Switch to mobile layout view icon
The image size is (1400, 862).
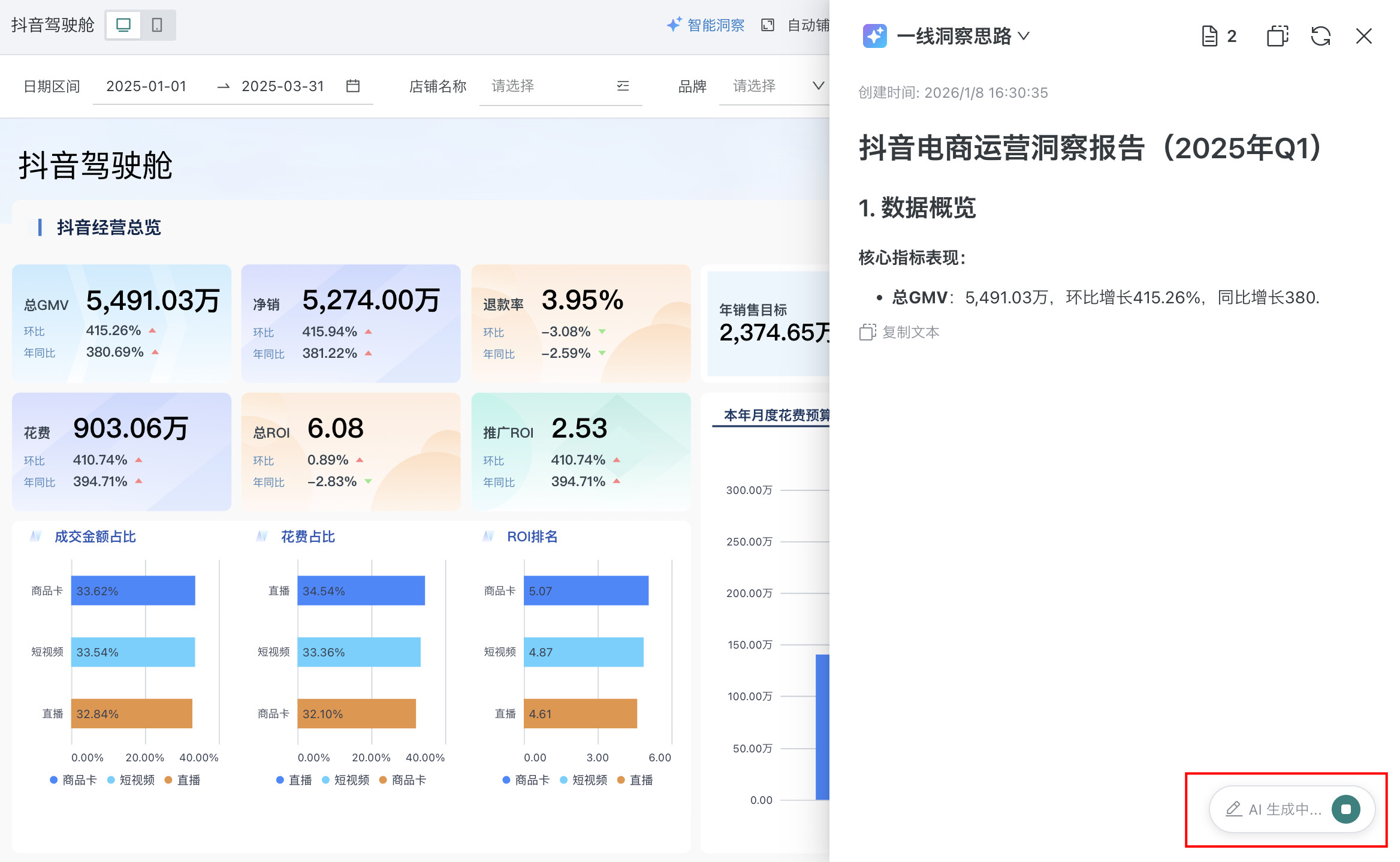[157, 25]
